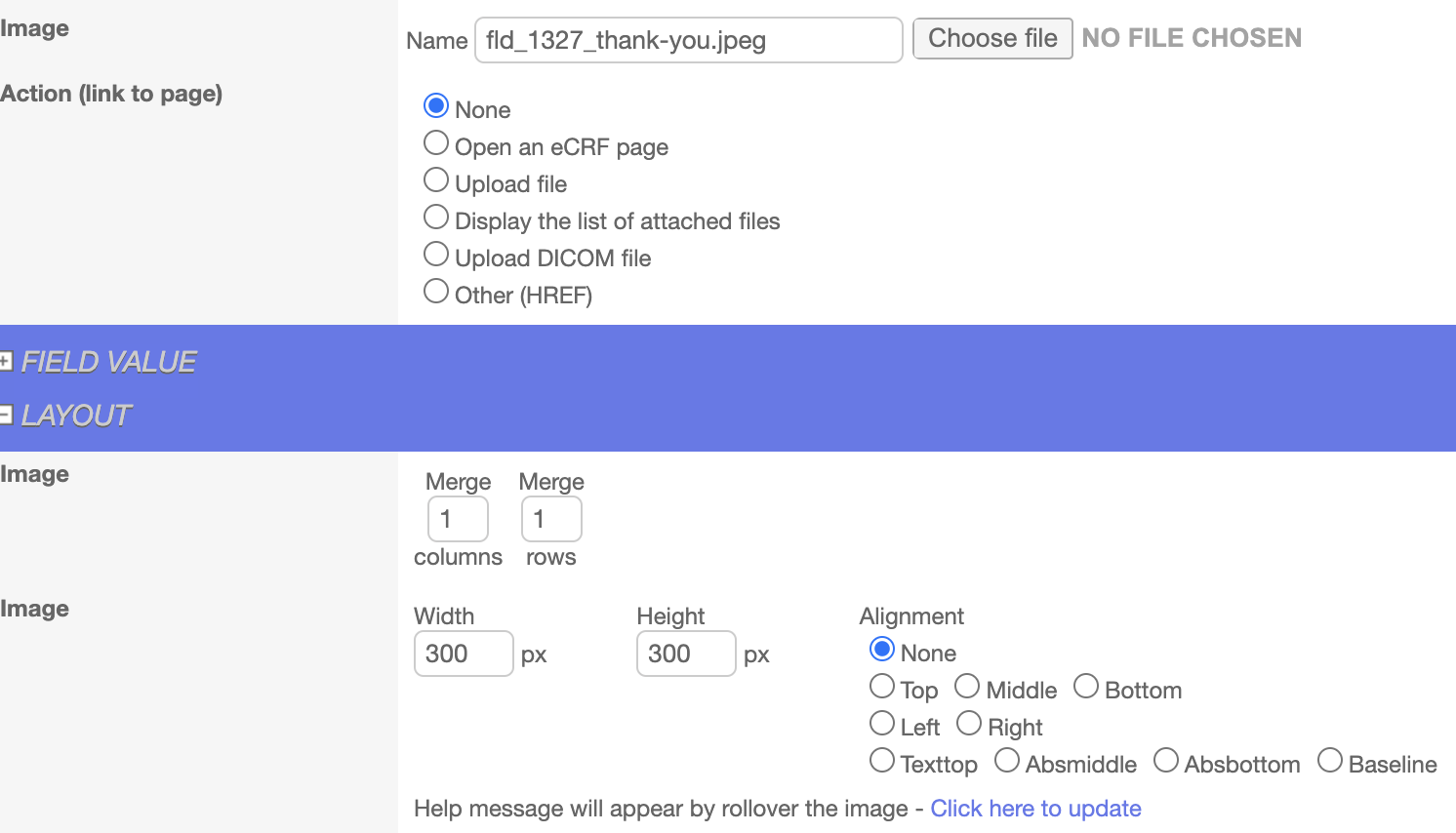Collapse the LAYOUT section
Image resolution: width=1456 pixels, height=833 pixels.
pos(6,416)
